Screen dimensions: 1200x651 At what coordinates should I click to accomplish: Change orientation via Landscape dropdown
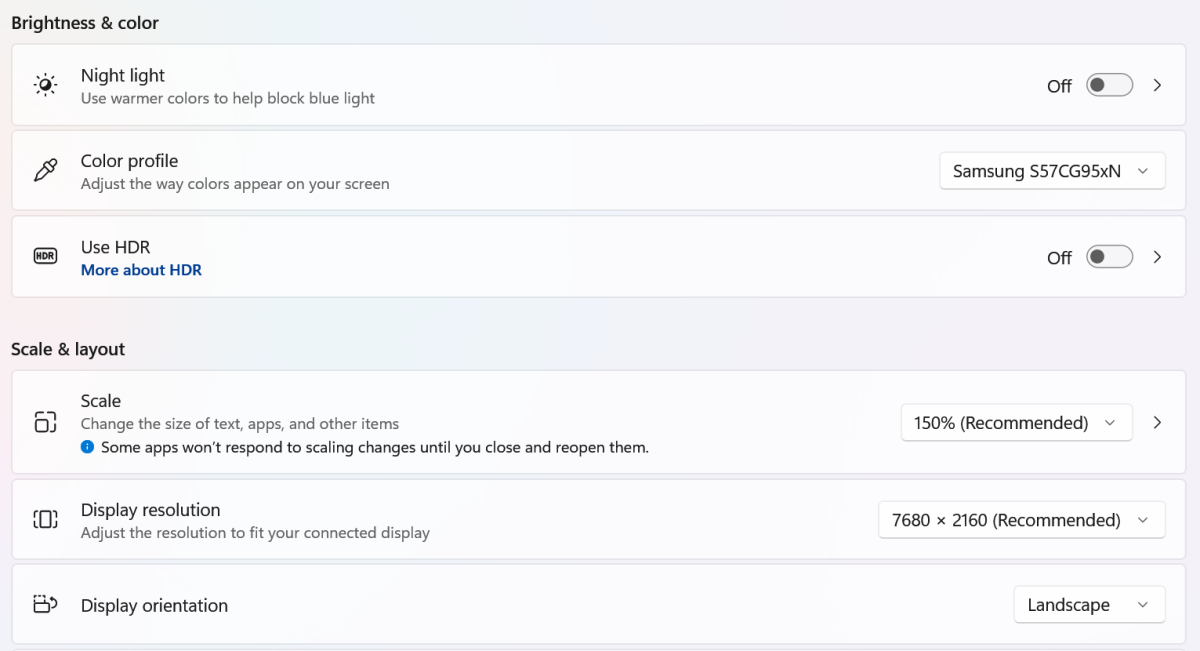(x=1089, y=605)
